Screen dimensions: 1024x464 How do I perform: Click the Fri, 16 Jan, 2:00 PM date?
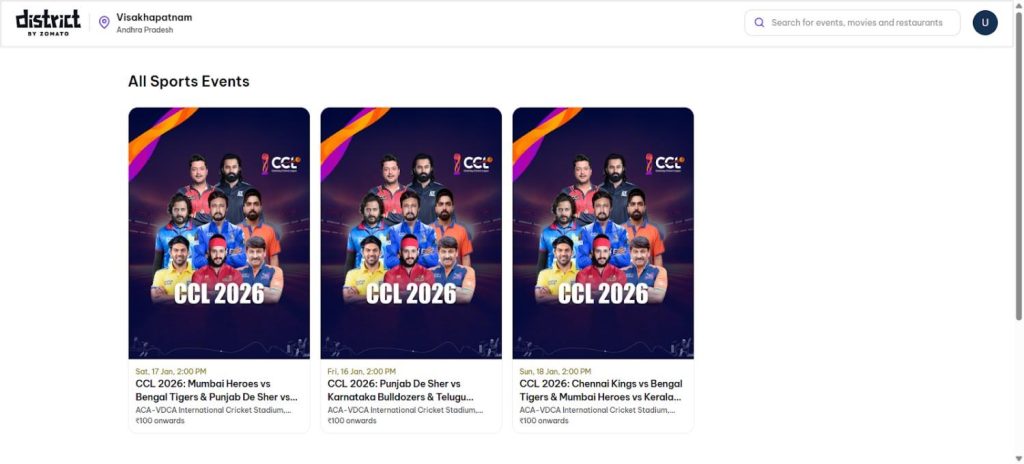point(361,371)
